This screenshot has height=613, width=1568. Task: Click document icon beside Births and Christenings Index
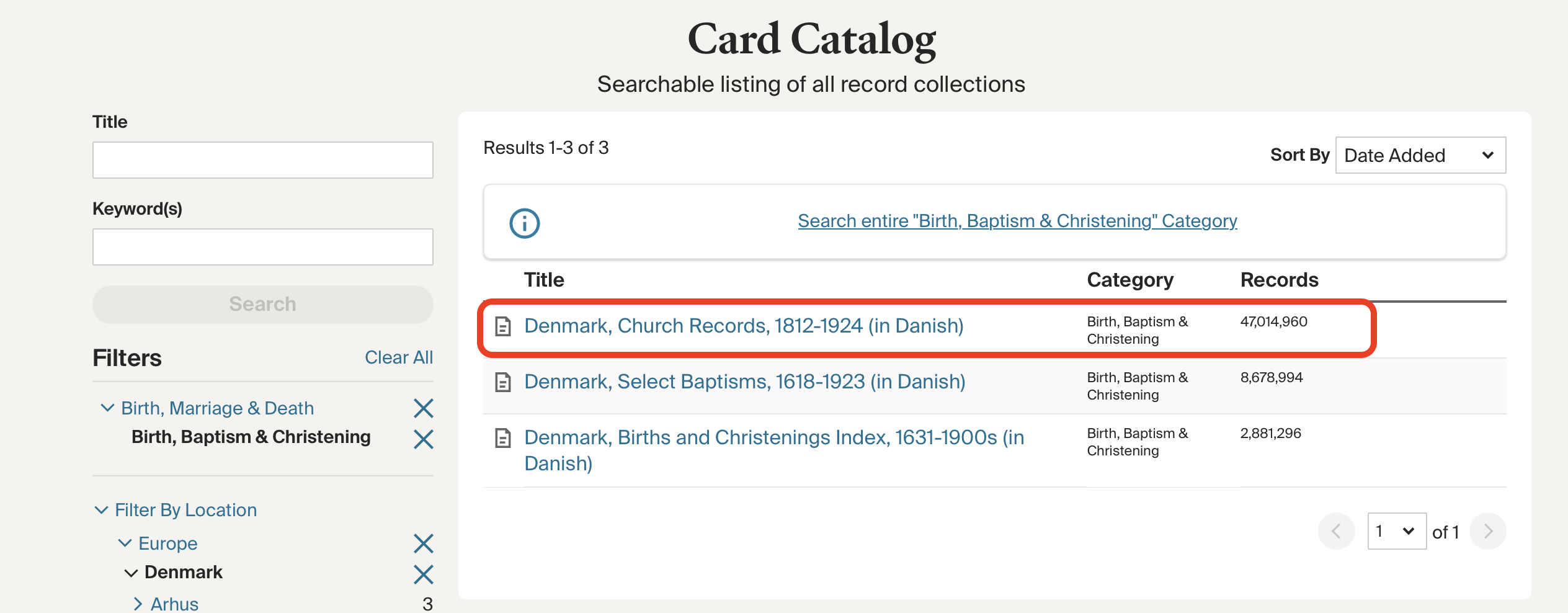point(503,438)
